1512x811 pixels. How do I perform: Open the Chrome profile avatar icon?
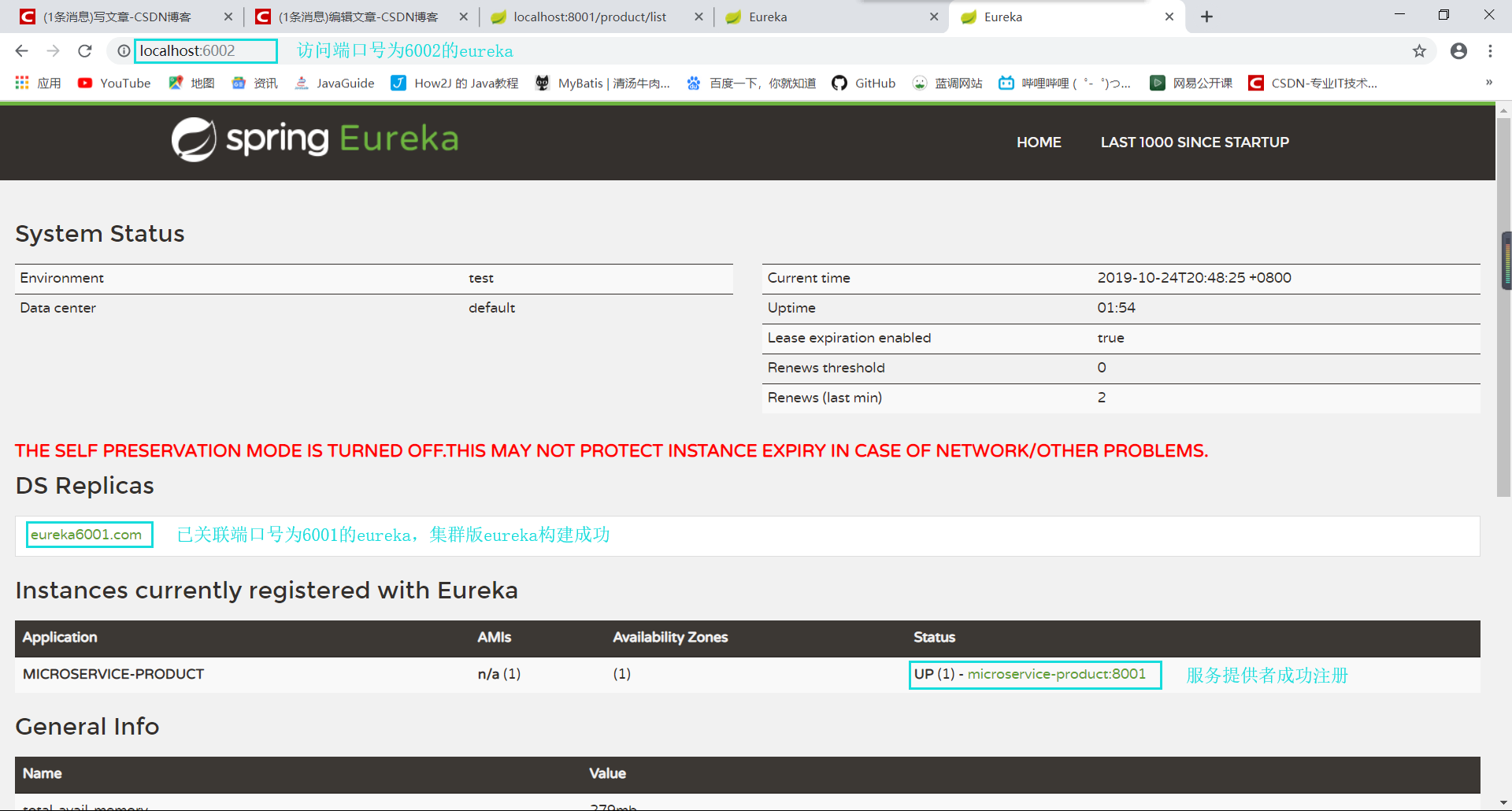(x=1458, y=51)
